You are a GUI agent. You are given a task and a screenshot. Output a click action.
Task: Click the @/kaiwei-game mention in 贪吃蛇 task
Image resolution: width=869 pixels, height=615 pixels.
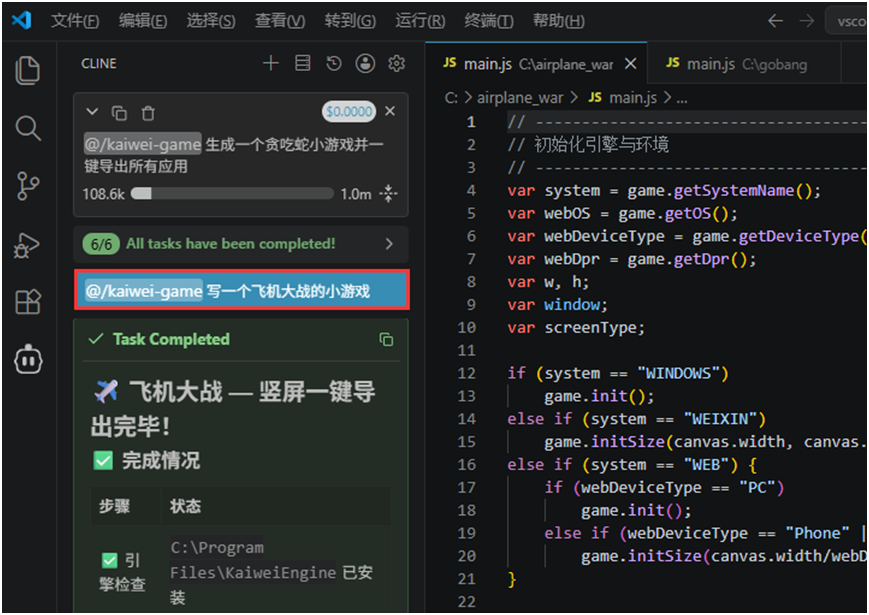pos(142,144)
